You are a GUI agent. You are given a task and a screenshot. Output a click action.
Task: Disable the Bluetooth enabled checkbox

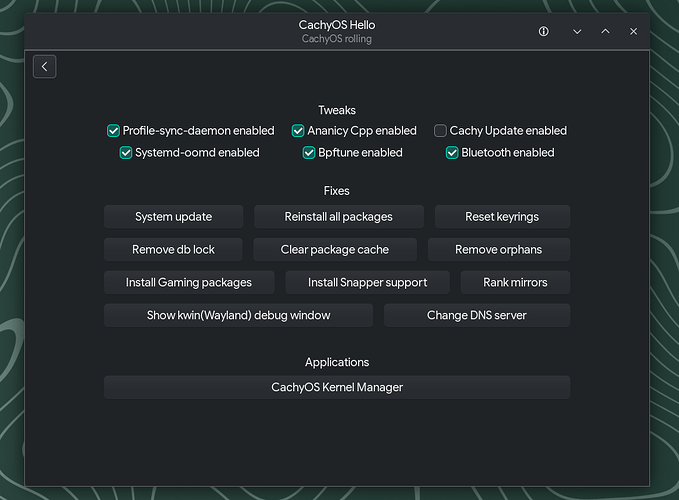[453, 153]
